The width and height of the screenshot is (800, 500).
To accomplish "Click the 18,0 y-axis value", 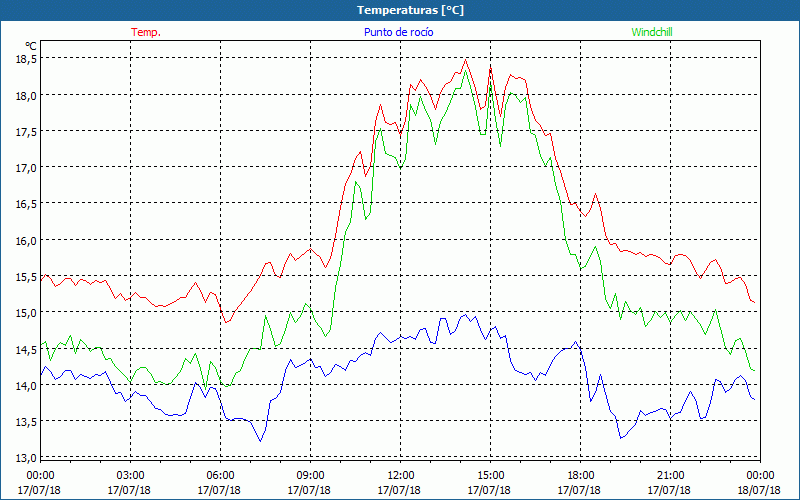I will click(26, 95).
